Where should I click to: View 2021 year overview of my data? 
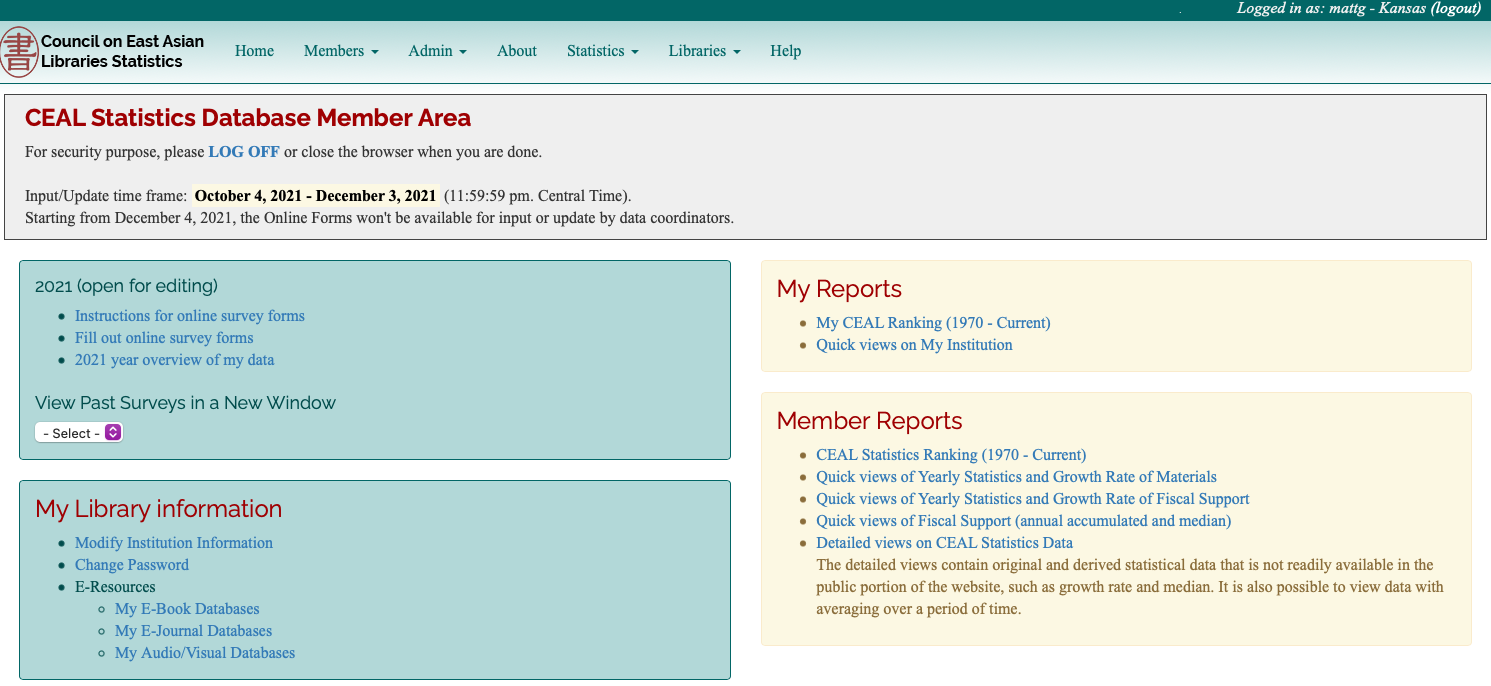click(x=174, y=360)
